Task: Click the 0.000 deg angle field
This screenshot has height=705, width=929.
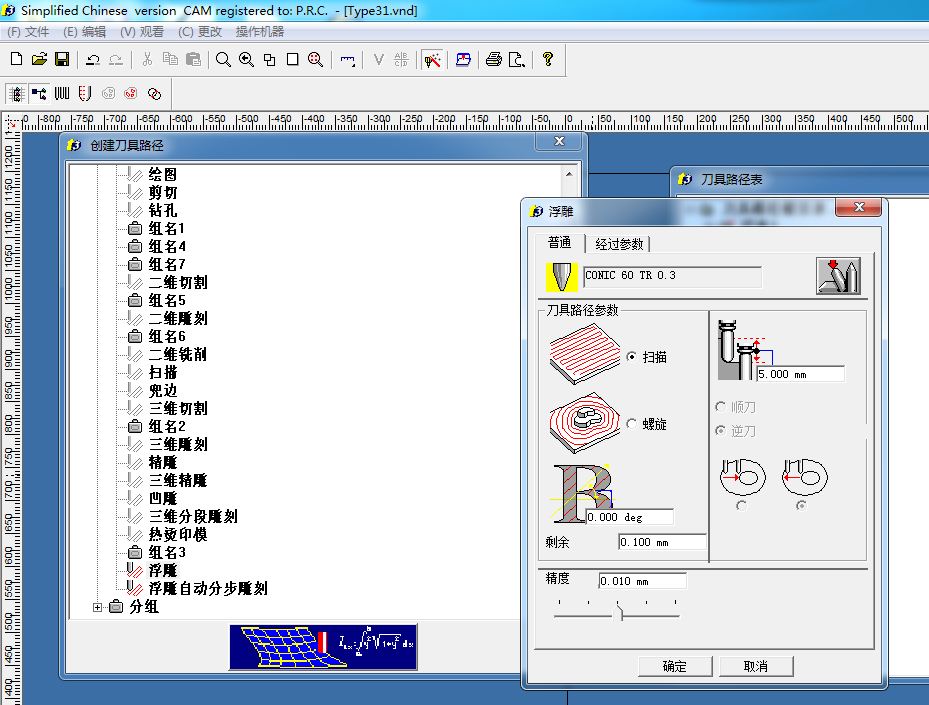Action: pos(629,517)
